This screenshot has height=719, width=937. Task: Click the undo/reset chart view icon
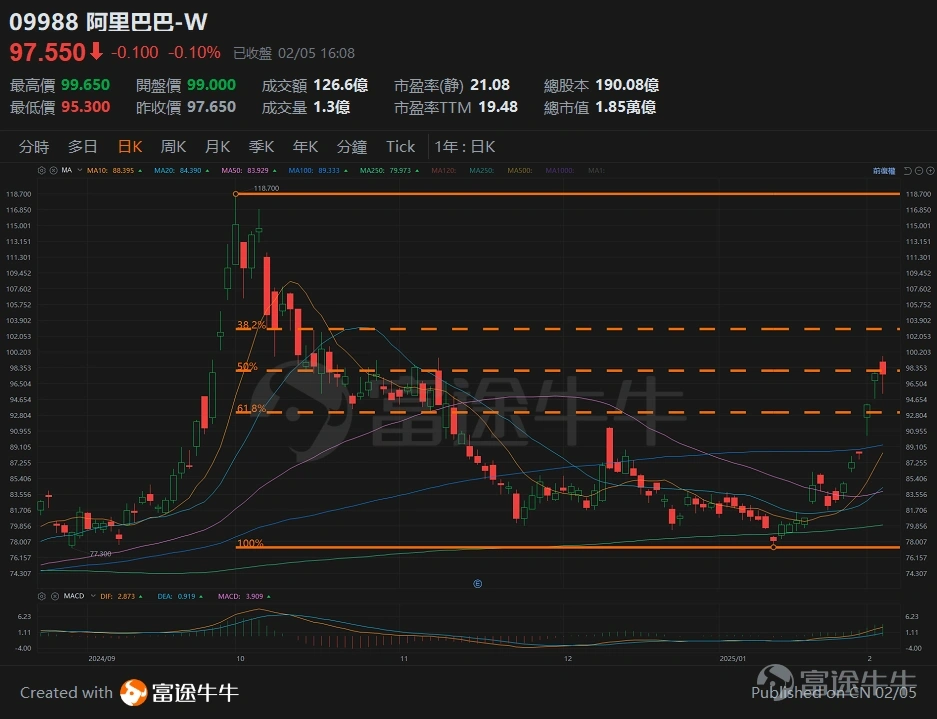tap(907, 171)
